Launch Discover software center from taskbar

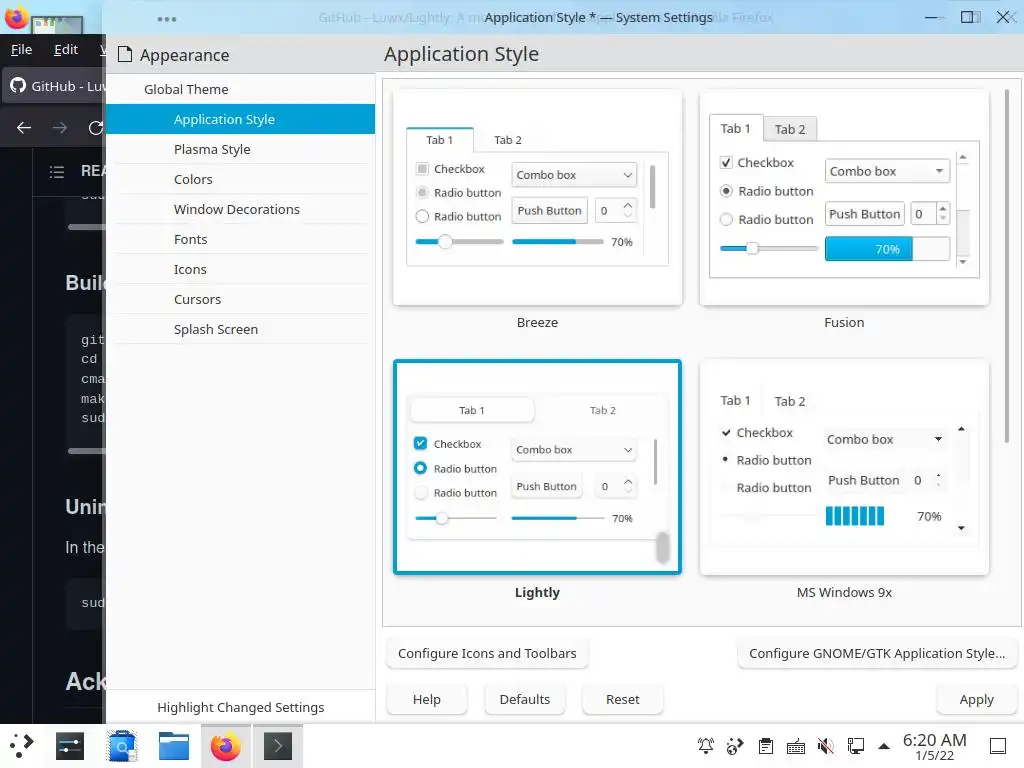[122, 746]
